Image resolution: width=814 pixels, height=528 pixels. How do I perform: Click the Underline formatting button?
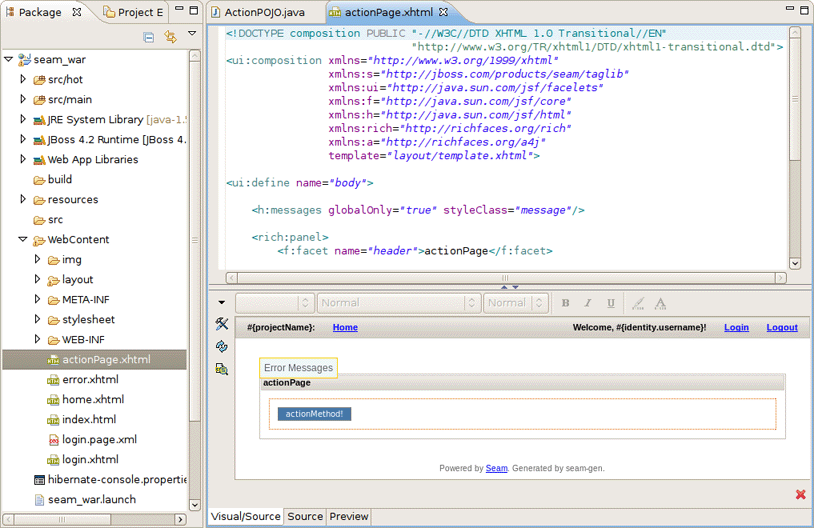click(x=611, y=303)
